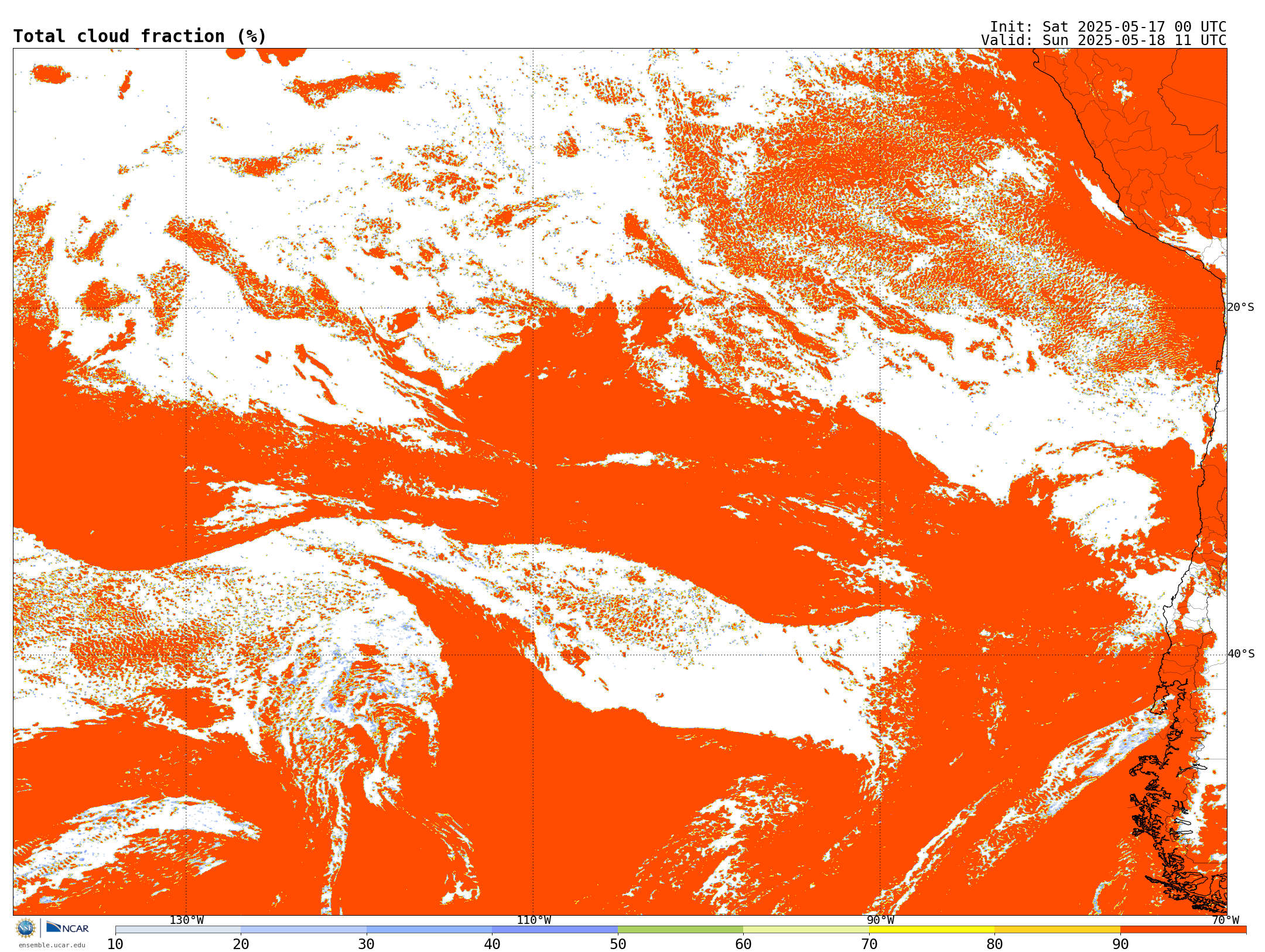Viewport: 1265px width, 952px height.
Task: Click the 70°W longitude label
Action: pos(1225,920)
